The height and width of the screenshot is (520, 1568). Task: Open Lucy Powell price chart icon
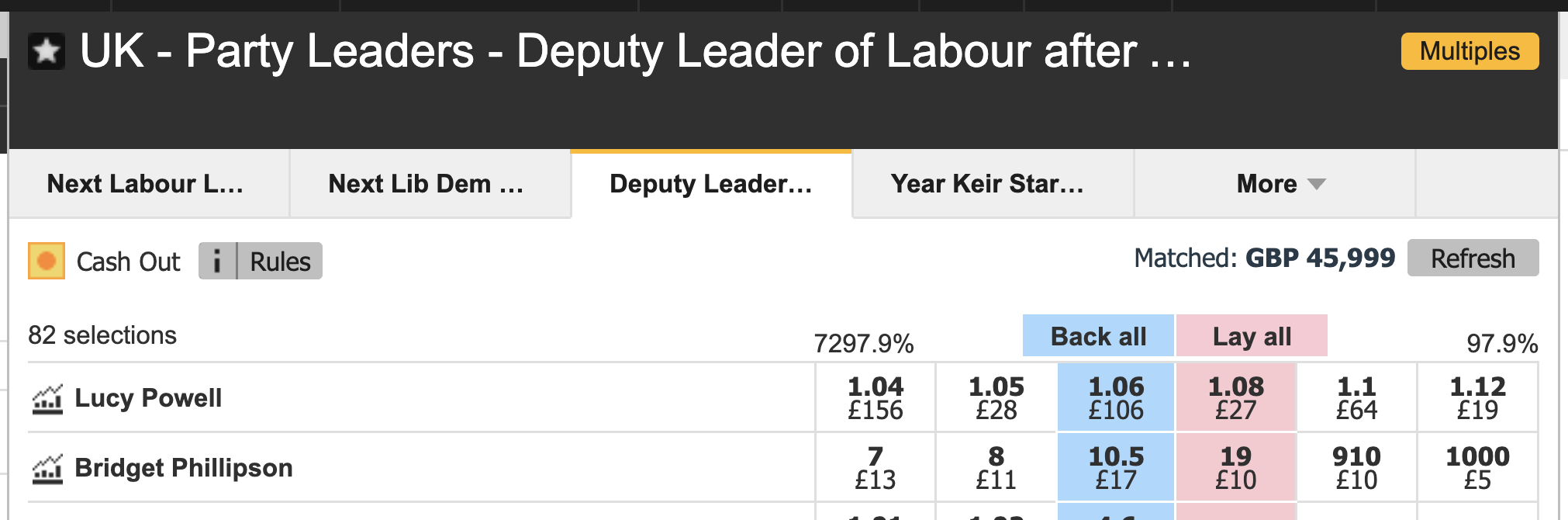(47, 399)
